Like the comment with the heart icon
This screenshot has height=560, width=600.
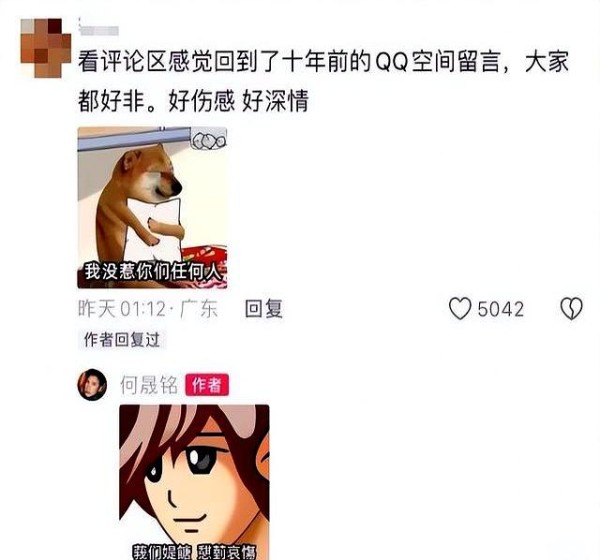(x=460, y=309)
